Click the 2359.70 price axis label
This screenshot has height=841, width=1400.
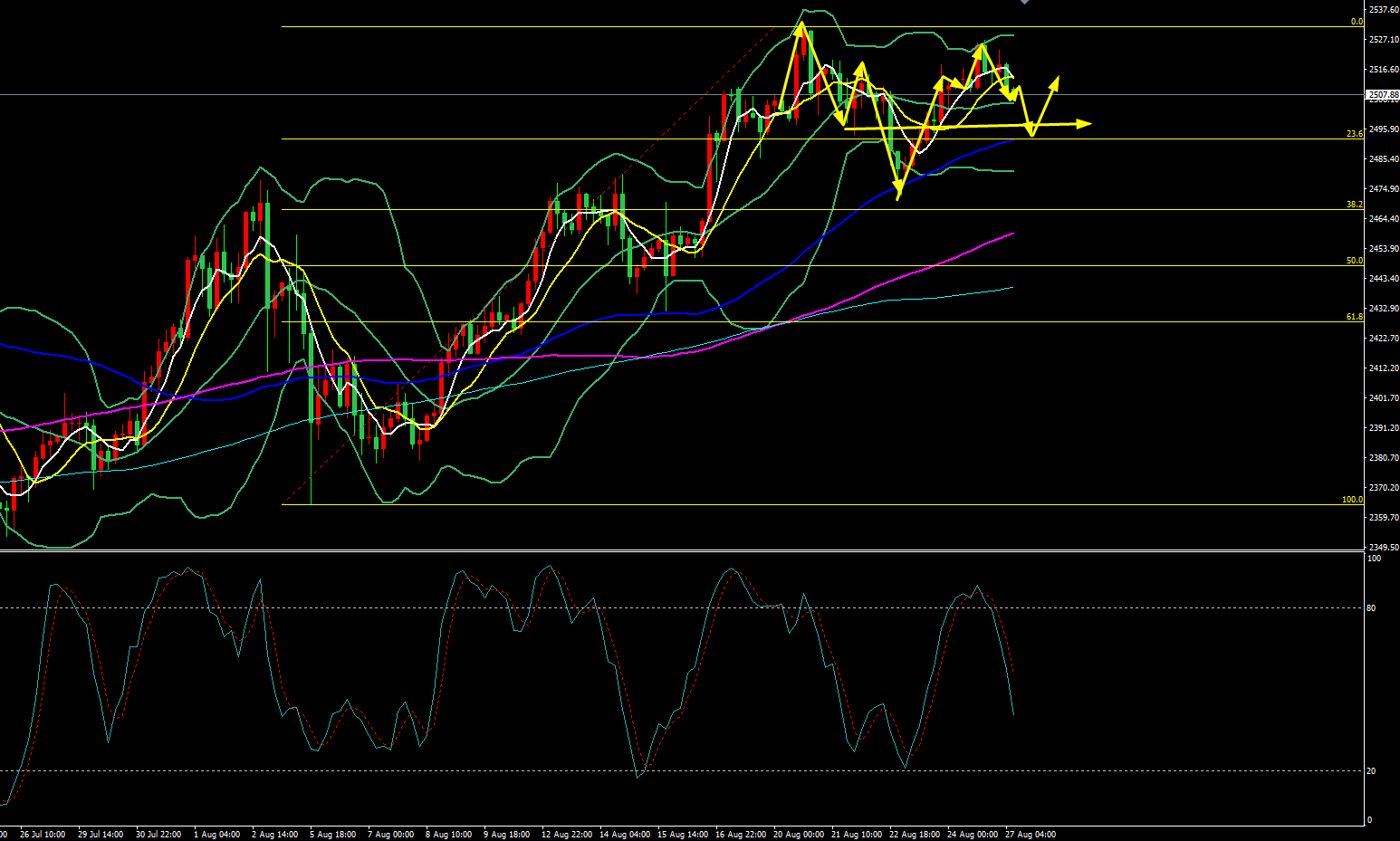coord(1385,518)
